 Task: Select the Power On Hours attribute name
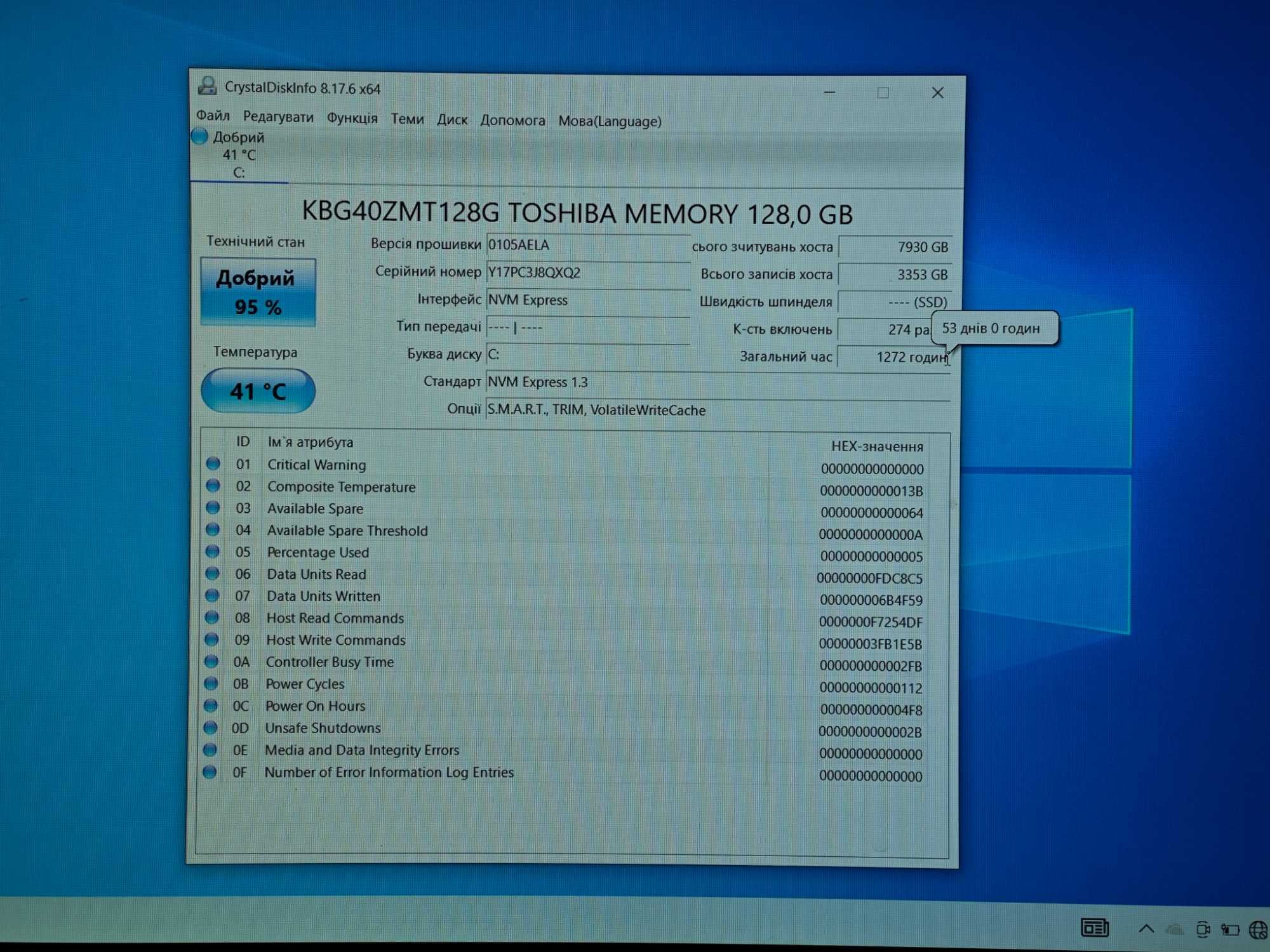click(316, 706)
